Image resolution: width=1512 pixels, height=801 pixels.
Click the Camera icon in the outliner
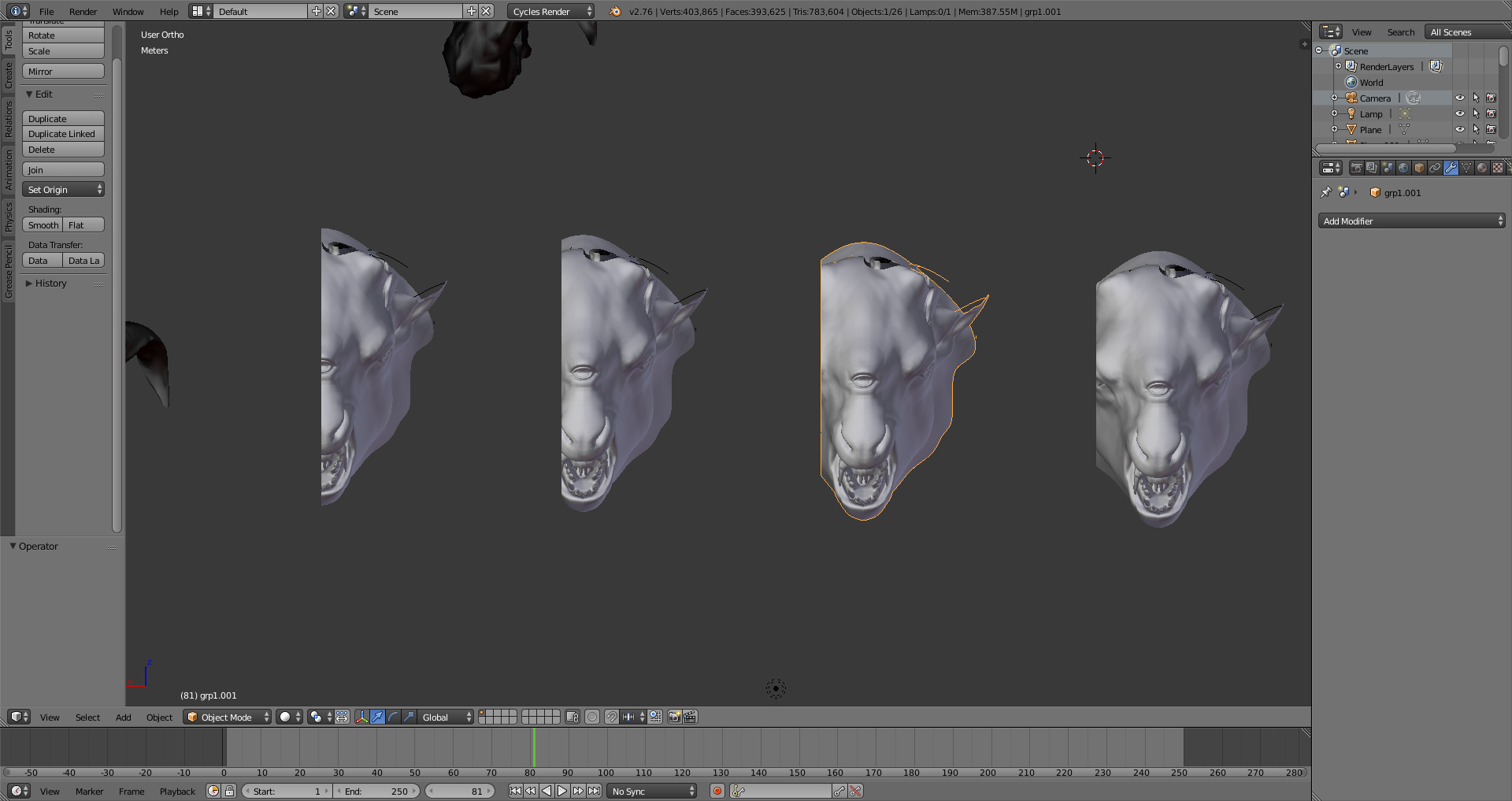click(1351, 98)
